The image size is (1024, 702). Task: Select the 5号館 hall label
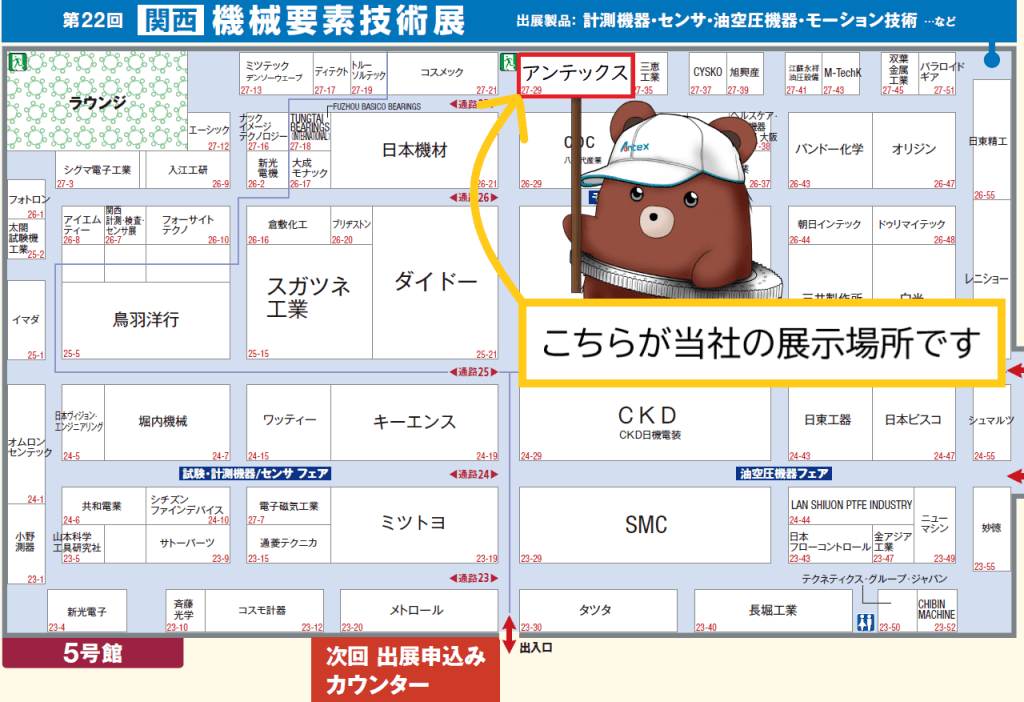point(93,653)
